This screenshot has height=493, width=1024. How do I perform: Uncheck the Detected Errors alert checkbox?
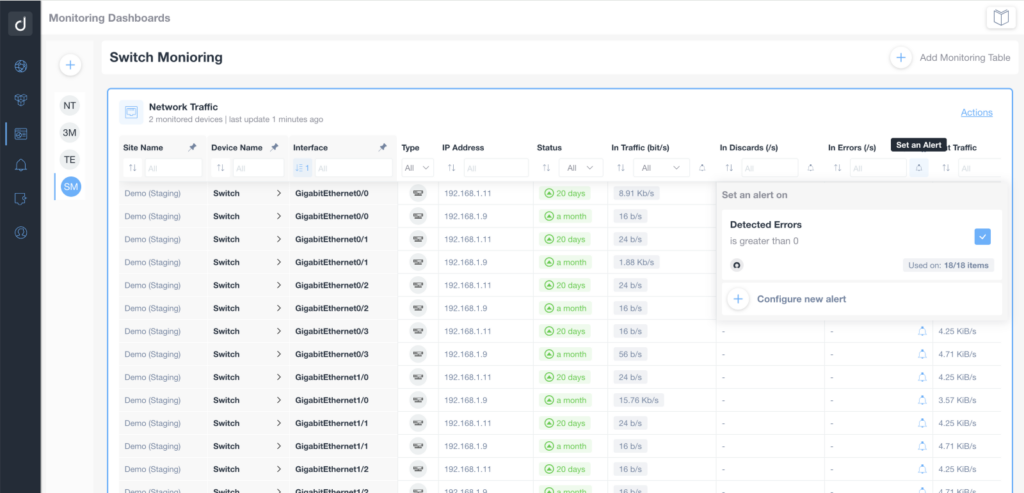[982, 236]
